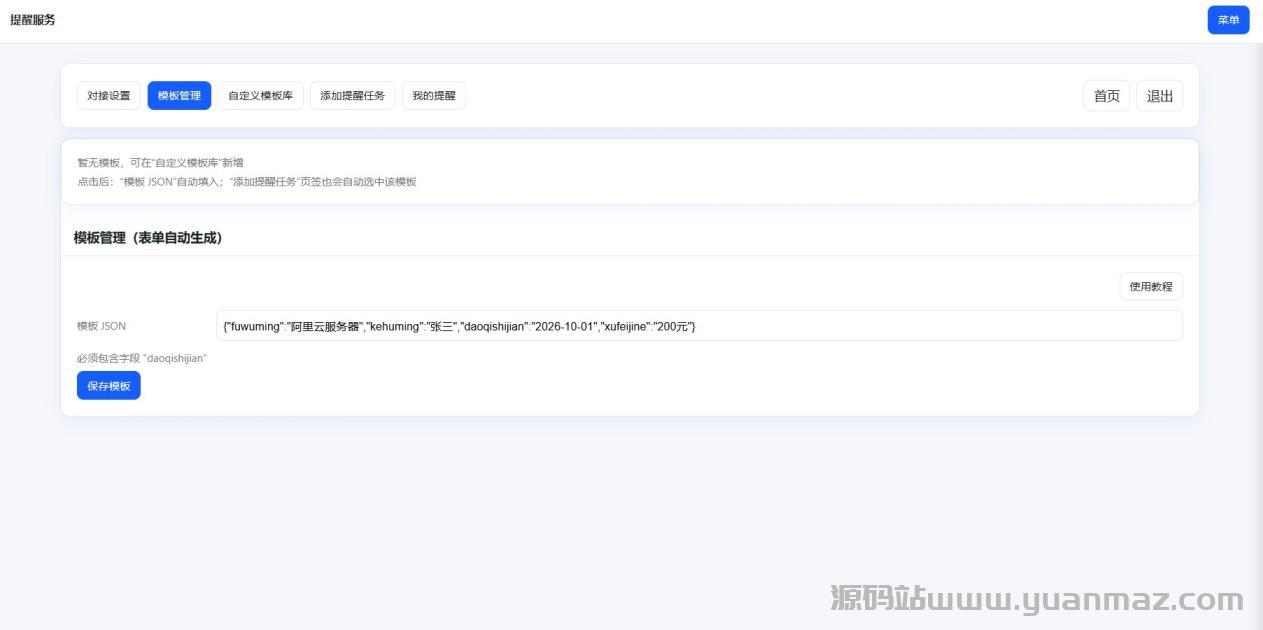The width and height of the screenshot is (1263, 630).
Task: Place cursor on 2026-10-01 in JSON field
Action: click(565, 326)
